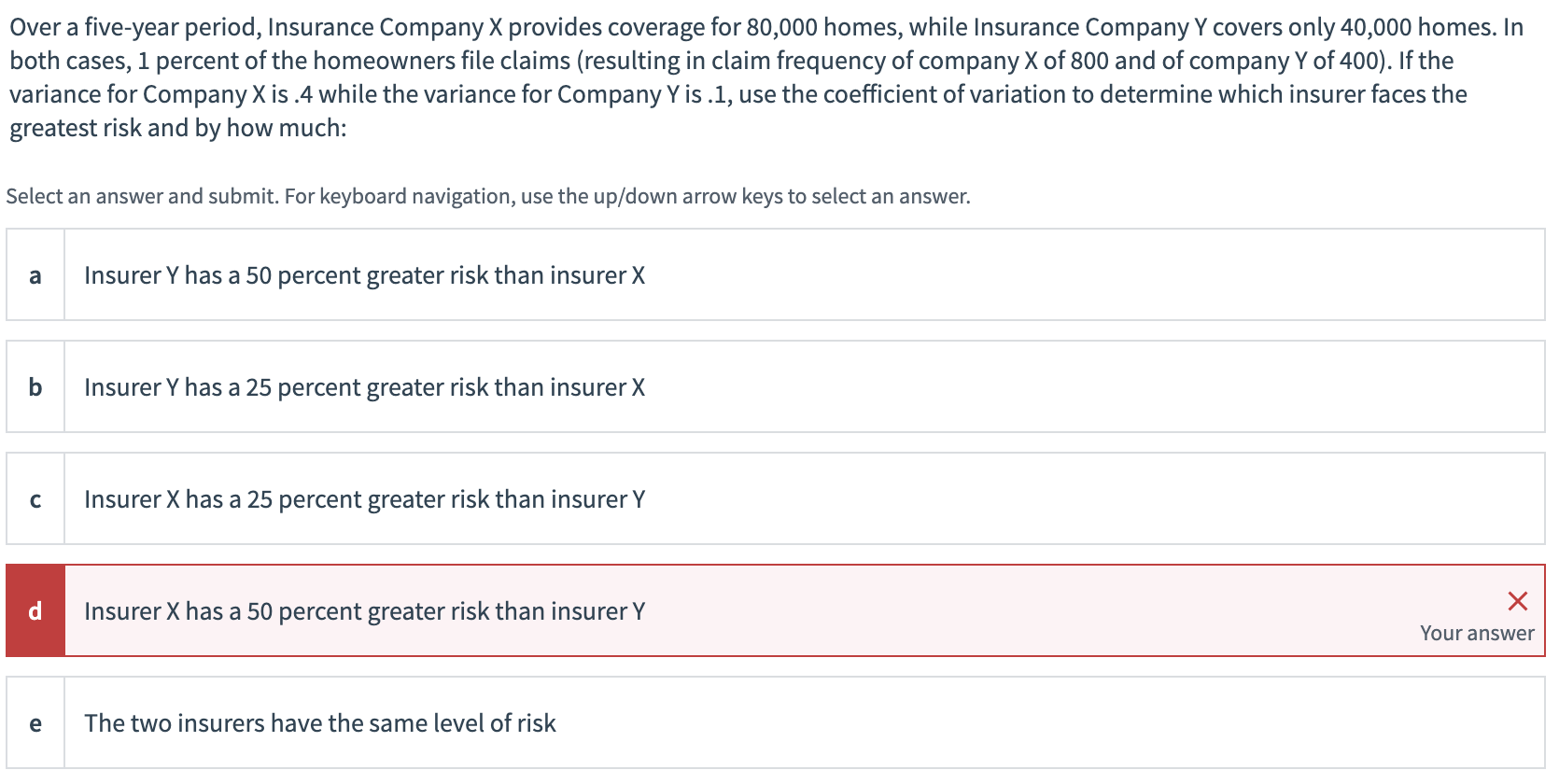Choose the letter b answer marker
1559x784 pixels.
tap(35, 387)
